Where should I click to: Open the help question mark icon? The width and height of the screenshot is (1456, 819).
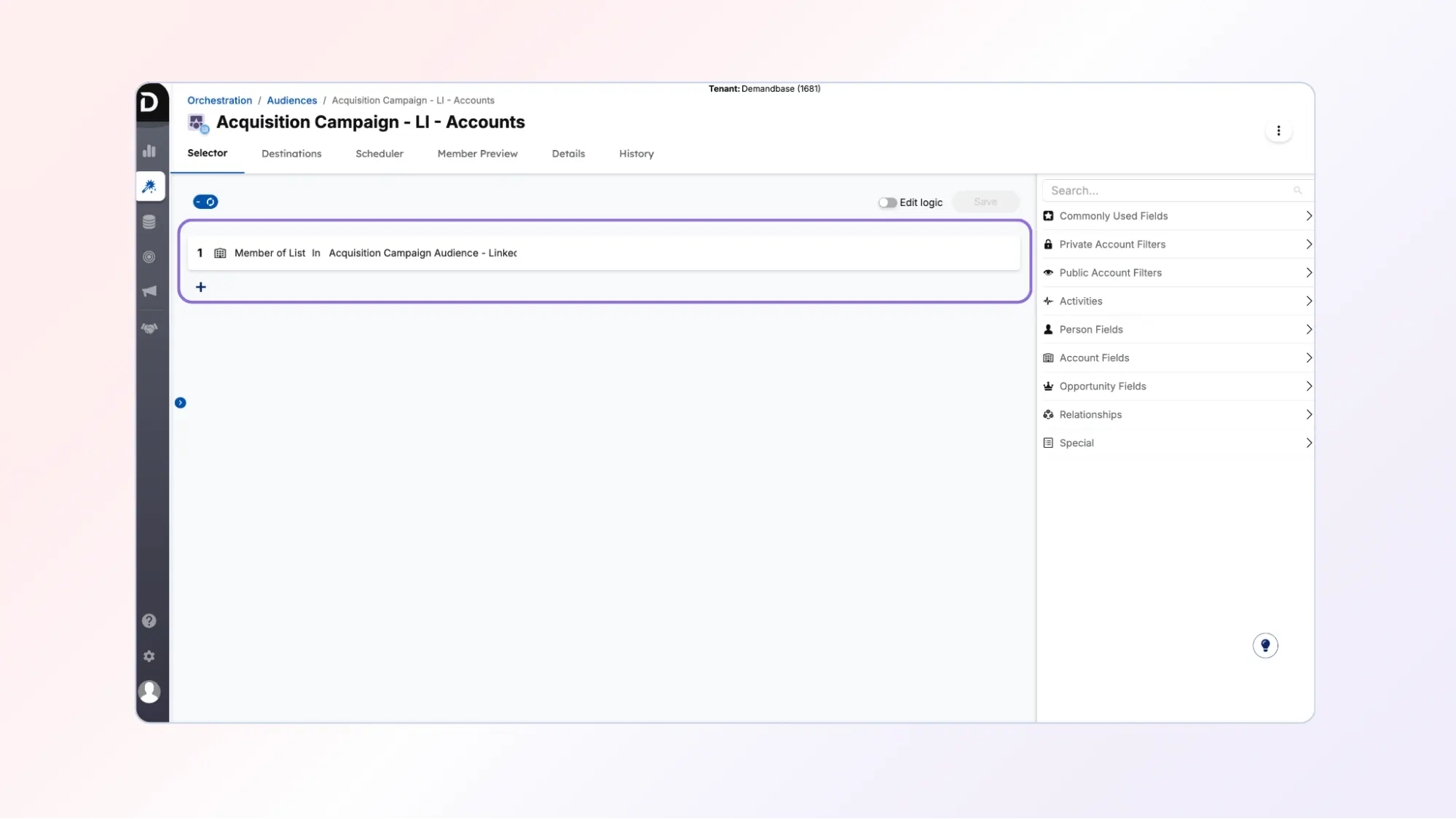click(149, 621)
